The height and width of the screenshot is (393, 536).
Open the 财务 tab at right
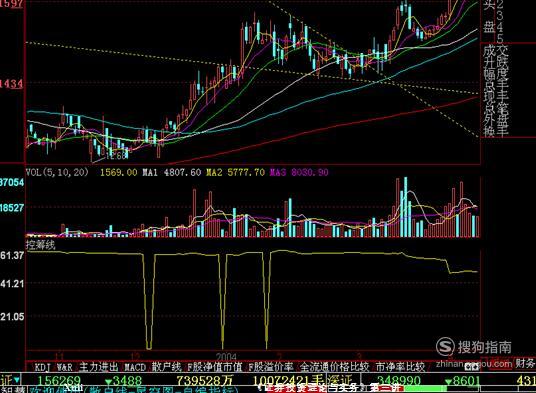coord(525,363)
